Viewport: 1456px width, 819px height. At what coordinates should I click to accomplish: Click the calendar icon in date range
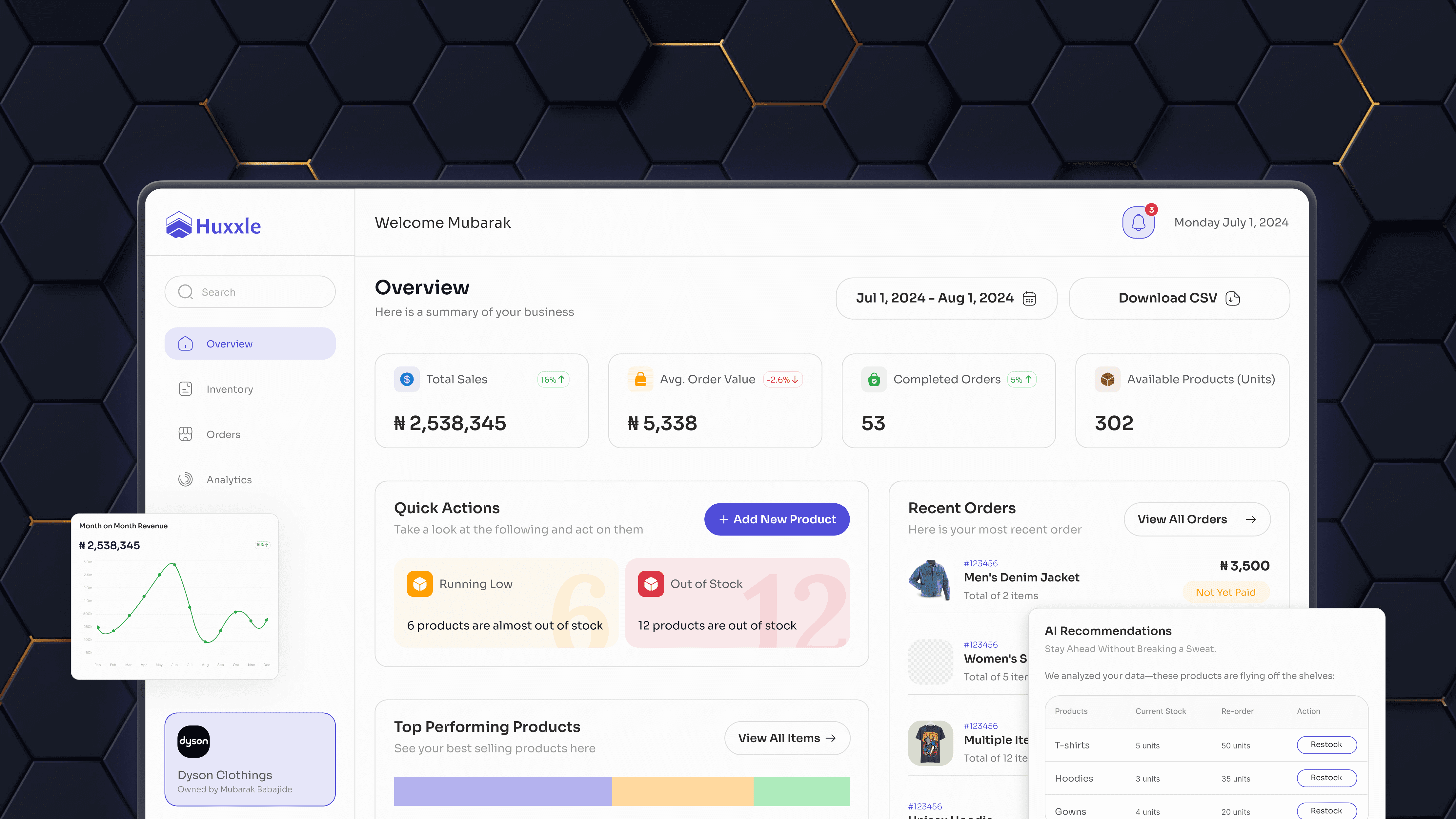(1029, 298)
